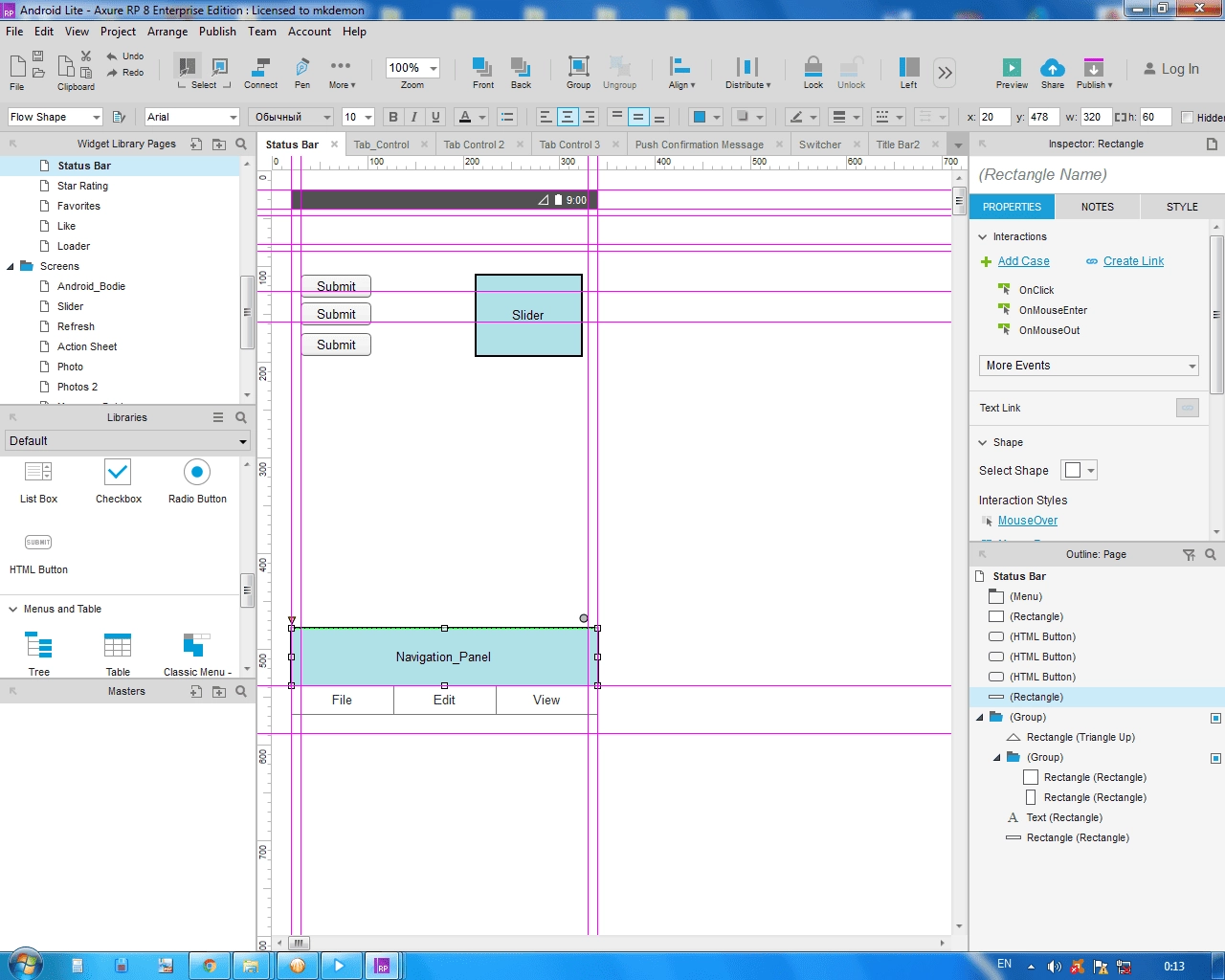The height and width of the screenshot is (980, 1225).
Task: Toggle bulleted list formatting
Action: pos(507,117)
